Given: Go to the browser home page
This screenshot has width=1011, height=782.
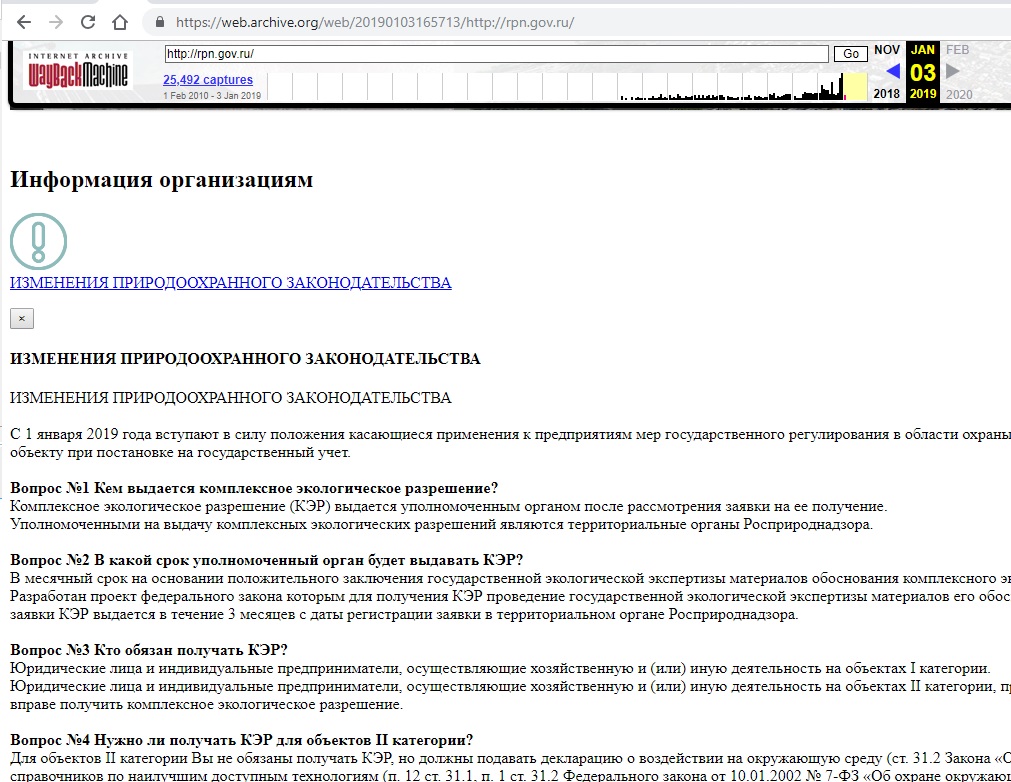Looking at the screenshot, I should [120, 21].
